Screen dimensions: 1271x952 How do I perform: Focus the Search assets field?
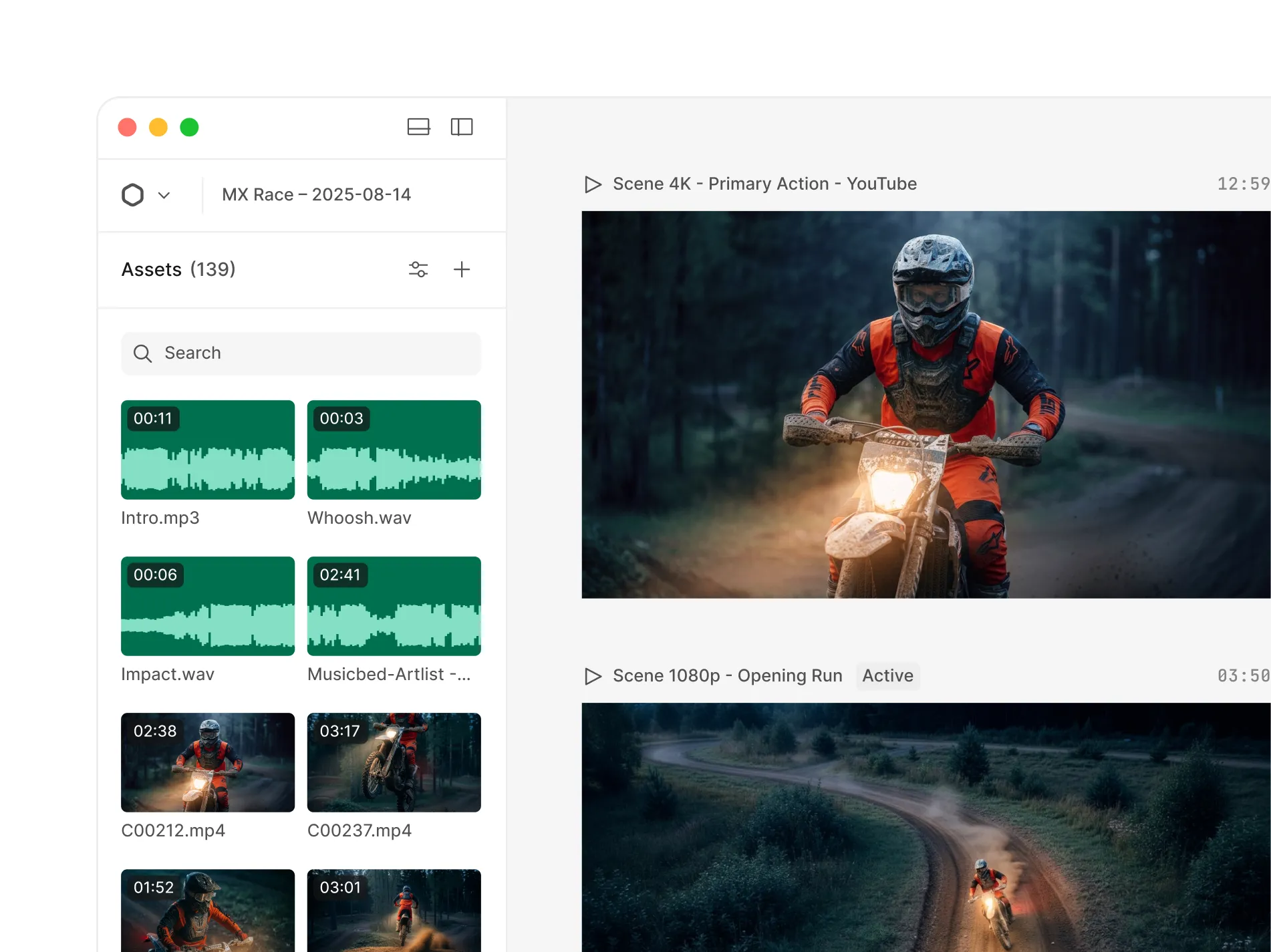tap(301, 353)
